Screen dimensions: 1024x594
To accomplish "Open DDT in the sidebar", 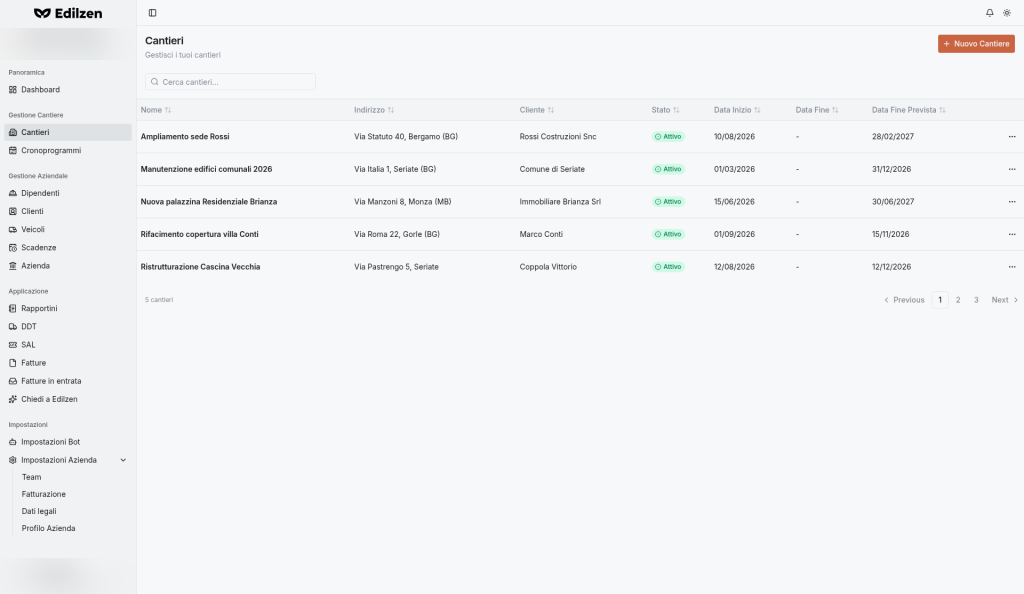I will [68, 326].
